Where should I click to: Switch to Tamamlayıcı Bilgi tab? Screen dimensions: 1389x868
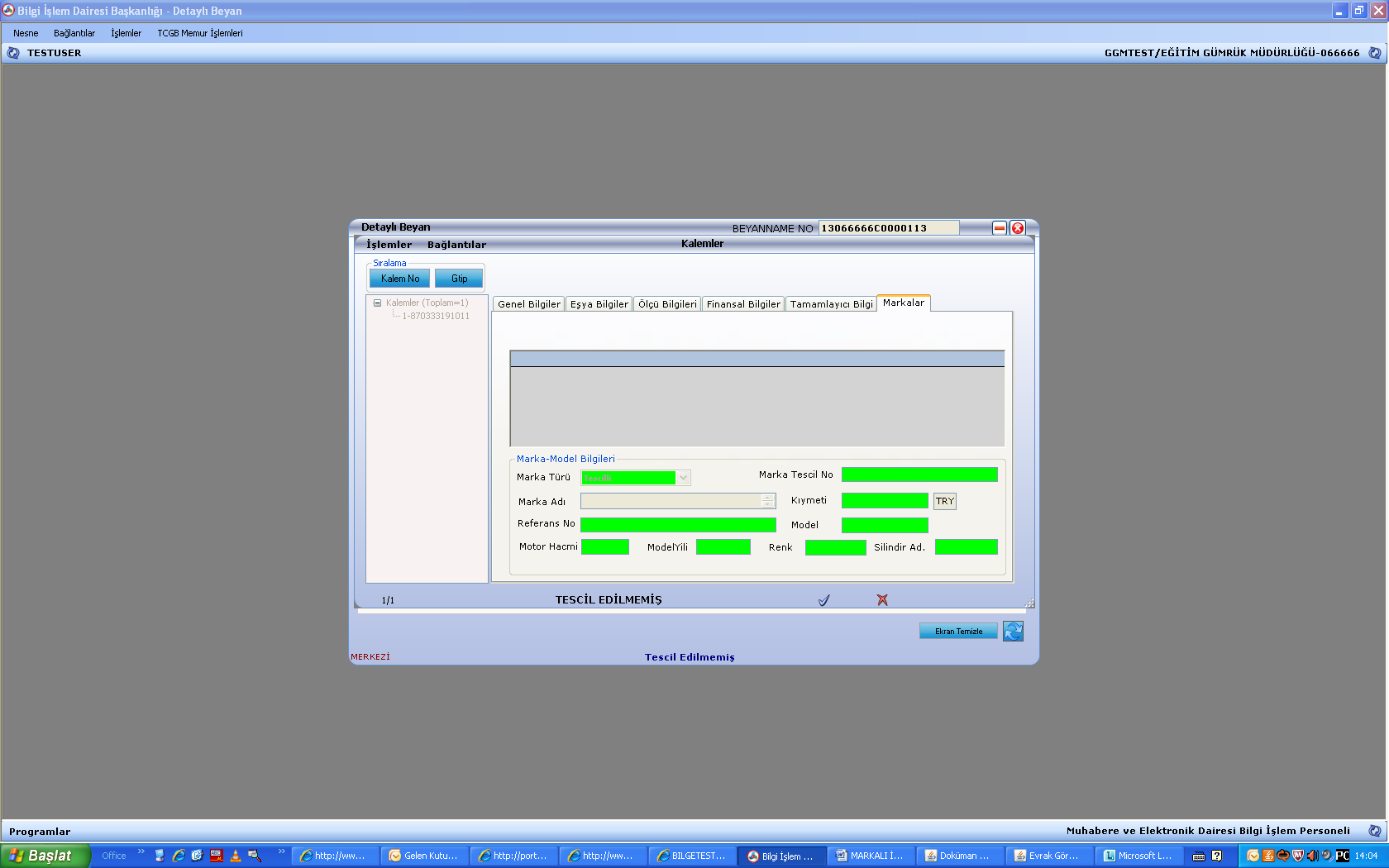pyautogui.click(x=831, y=304)
